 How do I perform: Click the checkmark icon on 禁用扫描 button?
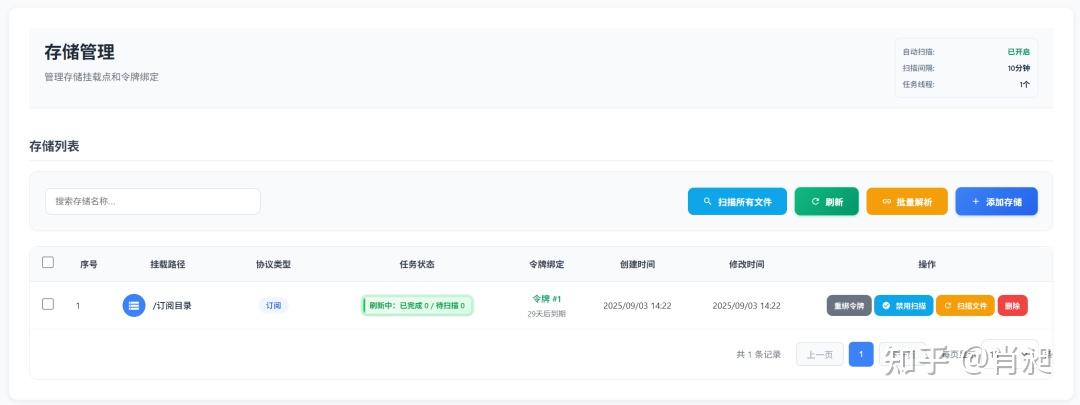click(x=886, y=306)
